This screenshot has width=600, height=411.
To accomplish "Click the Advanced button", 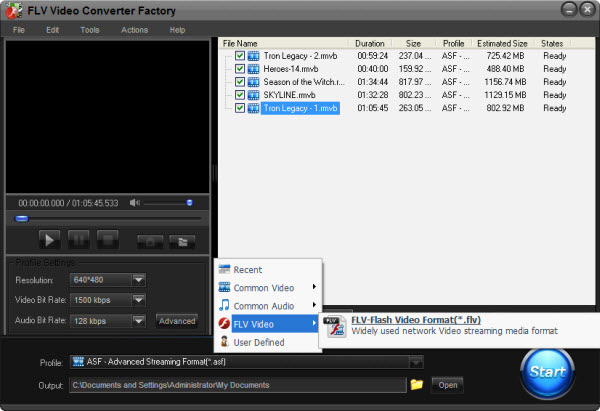I will 177,321.
